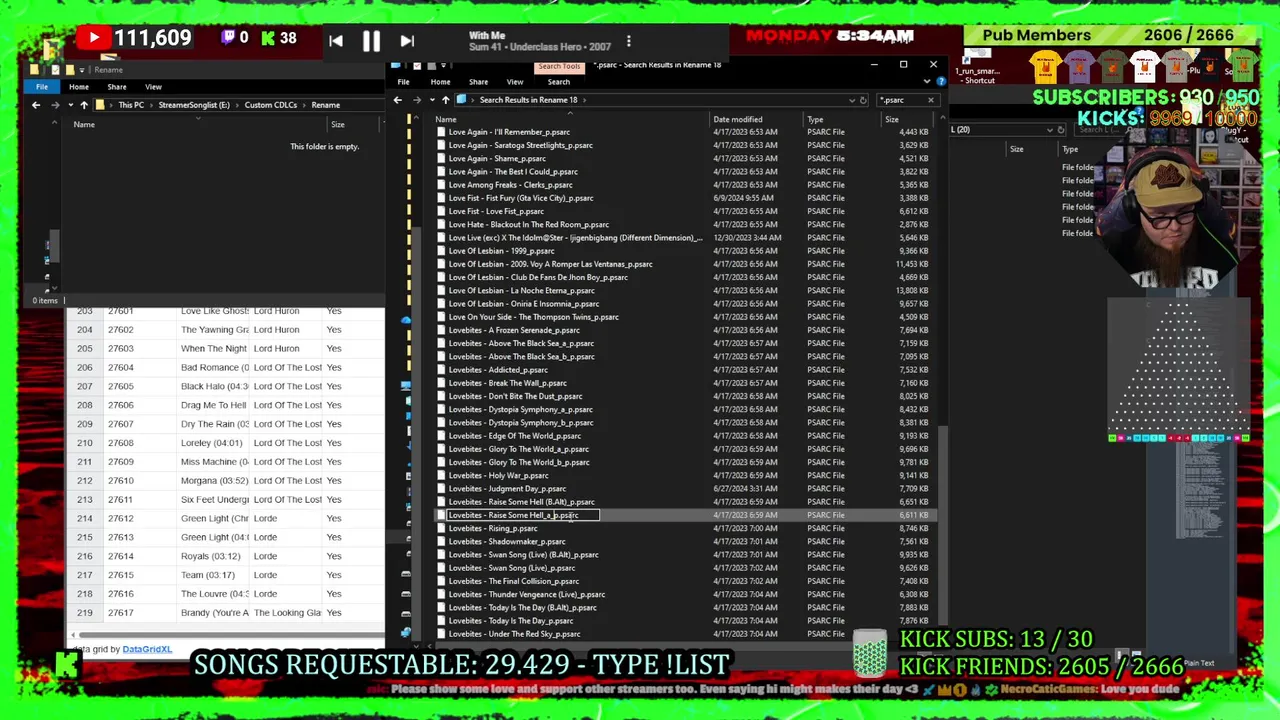Sort search results by Name column
The width and height of the screenshot is (1280, 720).
(446, 119)
